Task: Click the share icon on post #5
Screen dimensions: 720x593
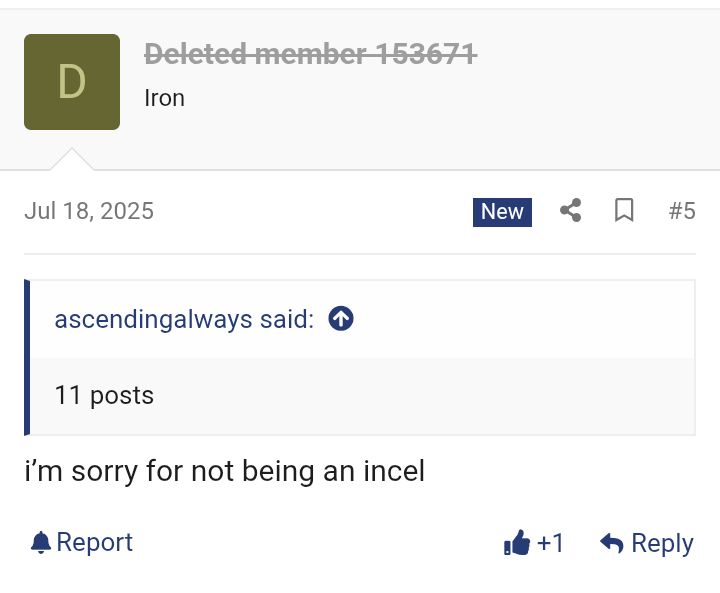Action: pyautogui.click(x=571, y=210)
